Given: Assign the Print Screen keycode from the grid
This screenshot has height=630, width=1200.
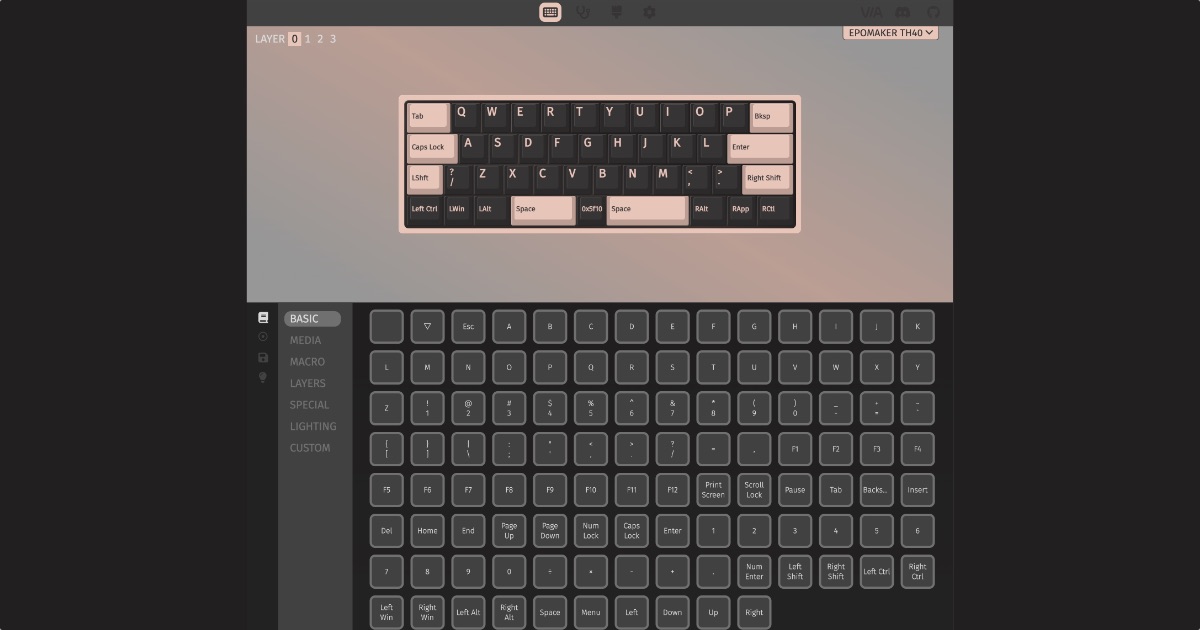Looking at the screenshot, I should tap(713, 489).
